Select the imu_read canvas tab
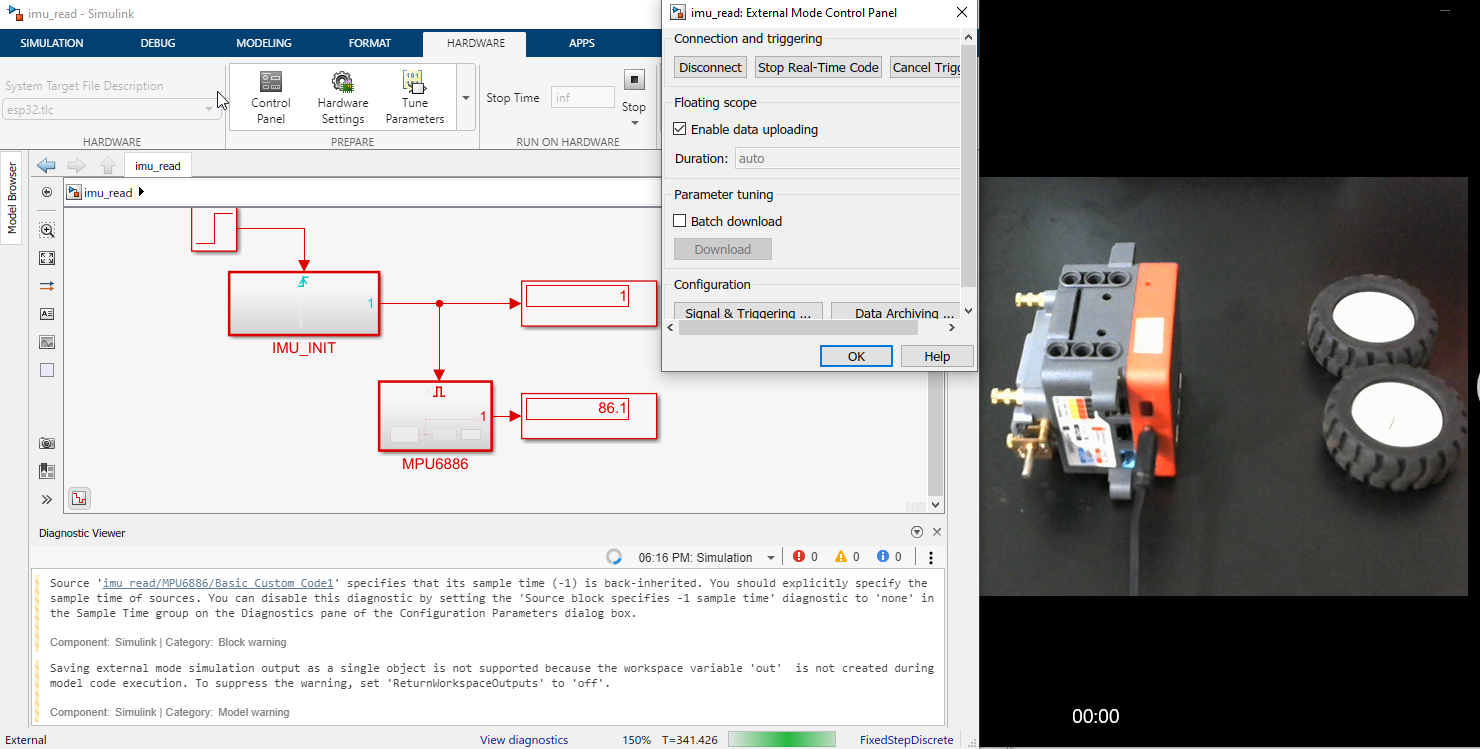 click(158, 166)
